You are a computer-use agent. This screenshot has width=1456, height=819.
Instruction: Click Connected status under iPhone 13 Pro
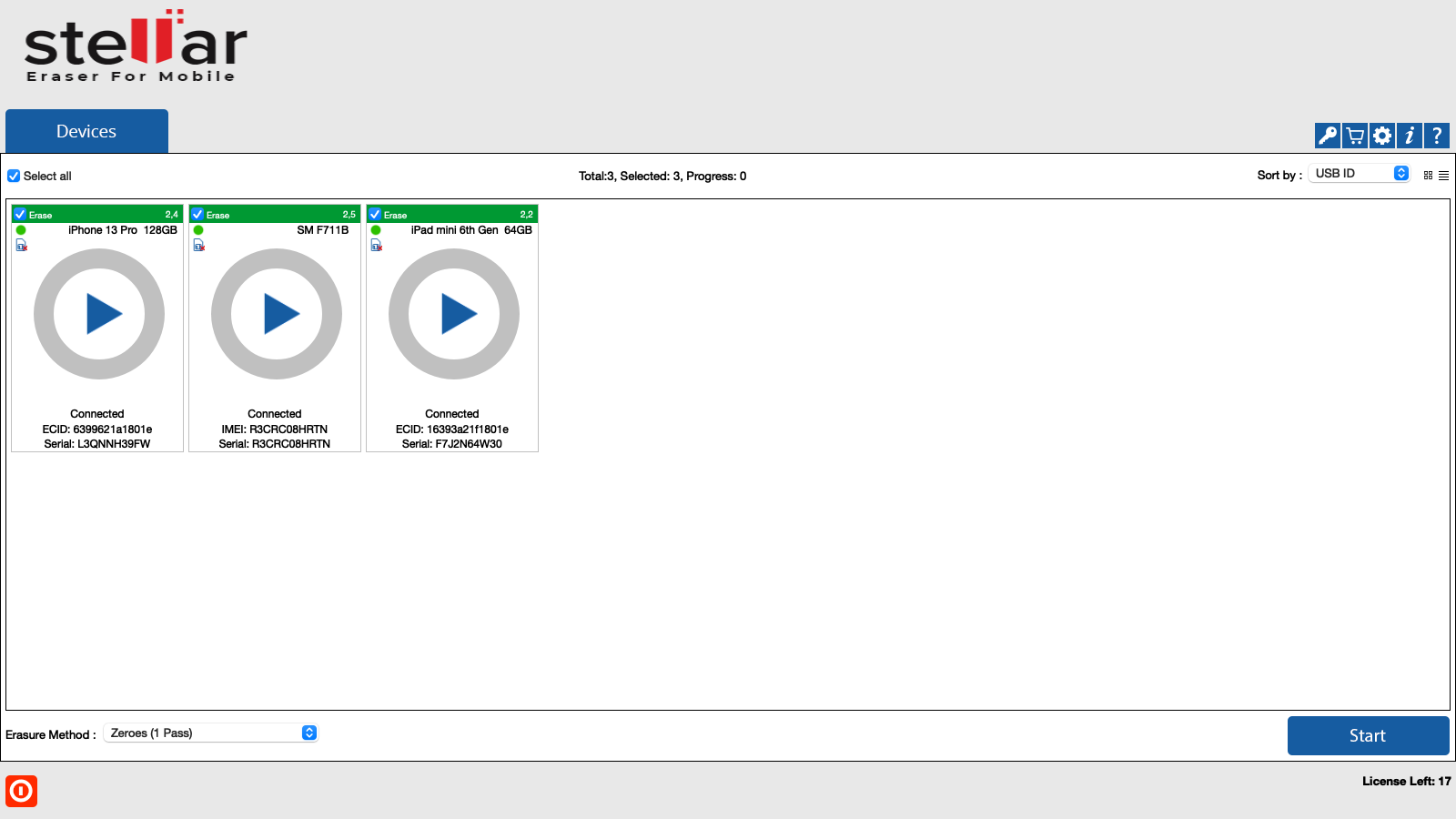click(97, 414)
